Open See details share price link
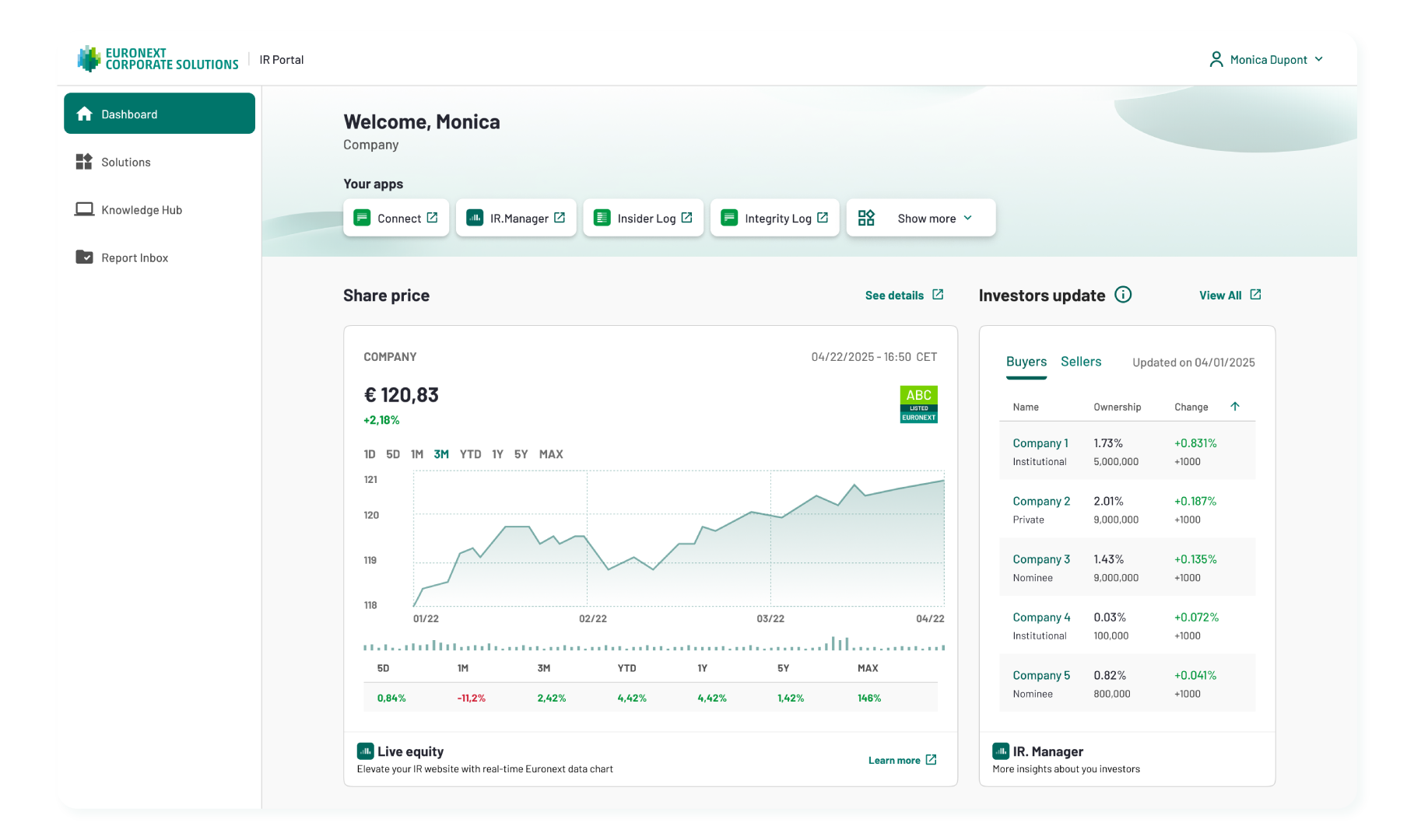The width and height of the screenshot is (1414, 840). click(904, 296)
